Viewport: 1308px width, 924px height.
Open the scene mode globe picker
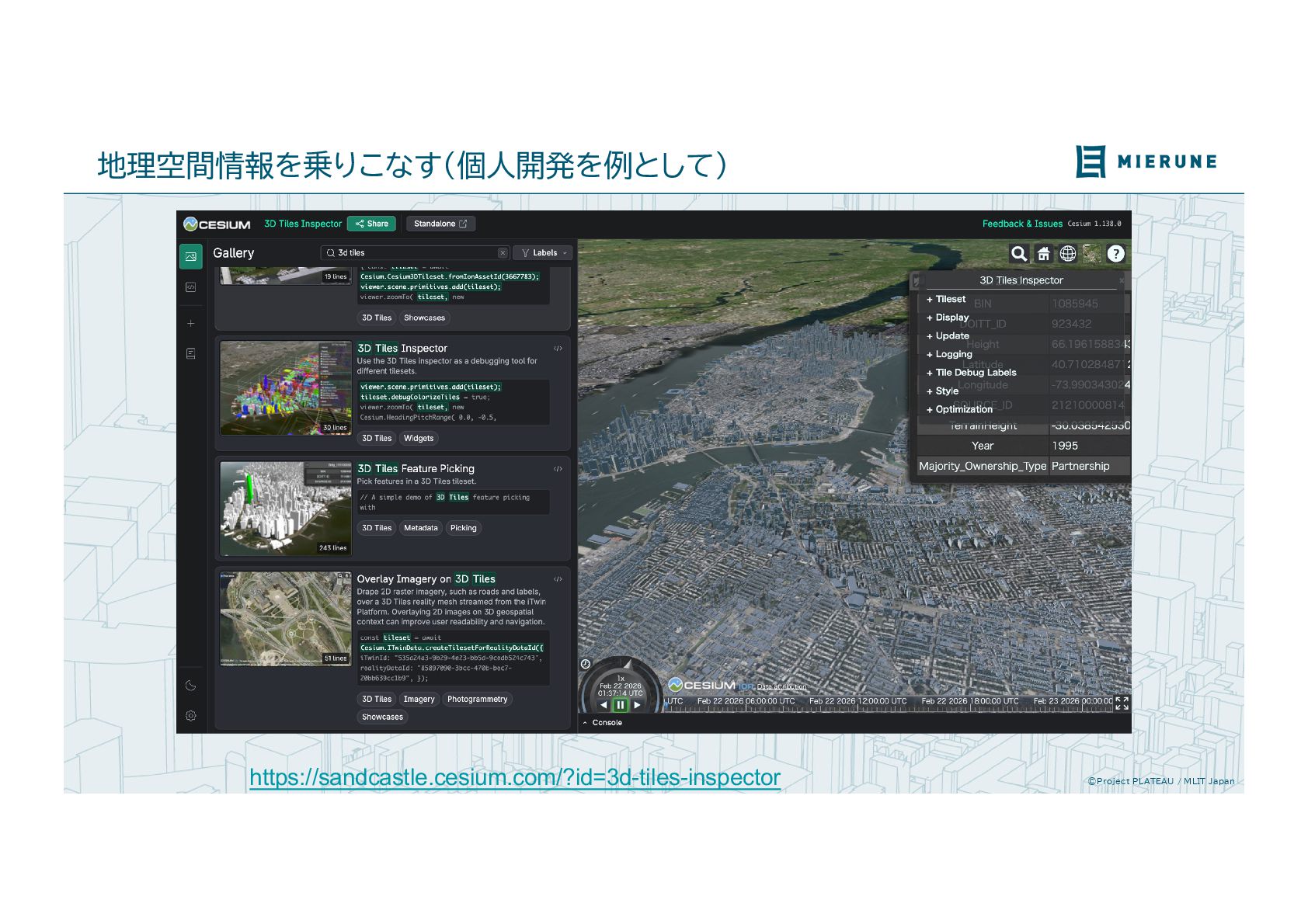(1068, 254)
